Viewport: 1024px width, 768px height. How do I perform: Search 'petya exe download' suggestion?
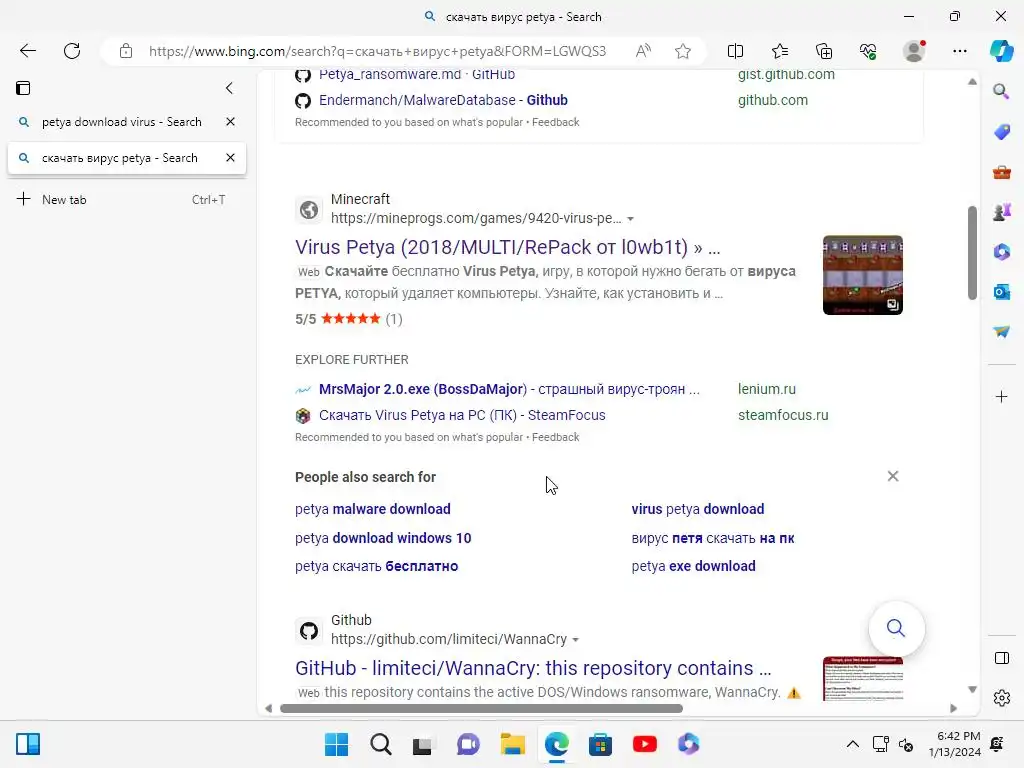693,566
